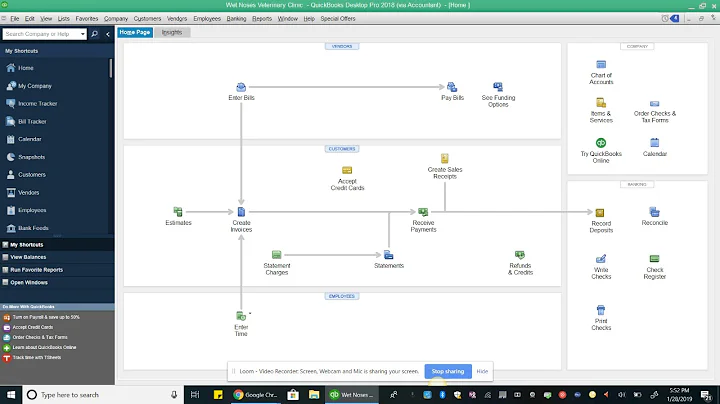Open the Company menu

click(x=116, y=19)
